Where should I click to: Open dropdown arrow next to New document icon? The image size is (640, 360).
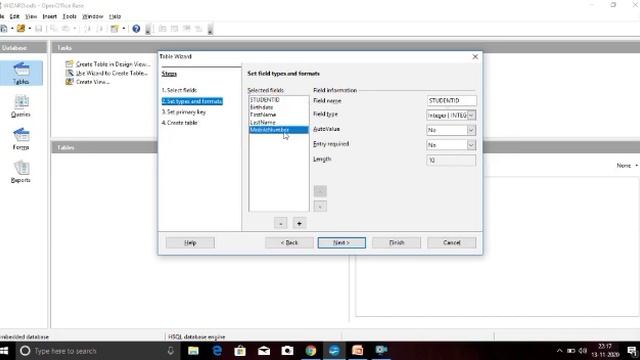12,29
